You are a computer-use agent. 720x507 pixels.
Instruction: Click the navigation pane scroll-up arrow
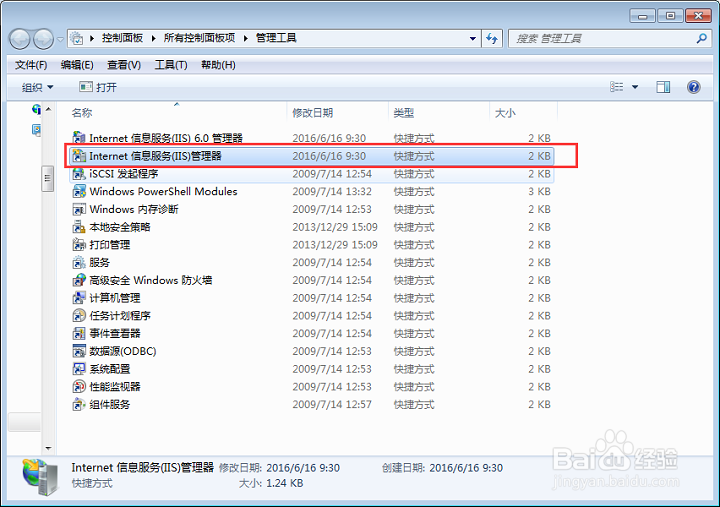[48, 109]
